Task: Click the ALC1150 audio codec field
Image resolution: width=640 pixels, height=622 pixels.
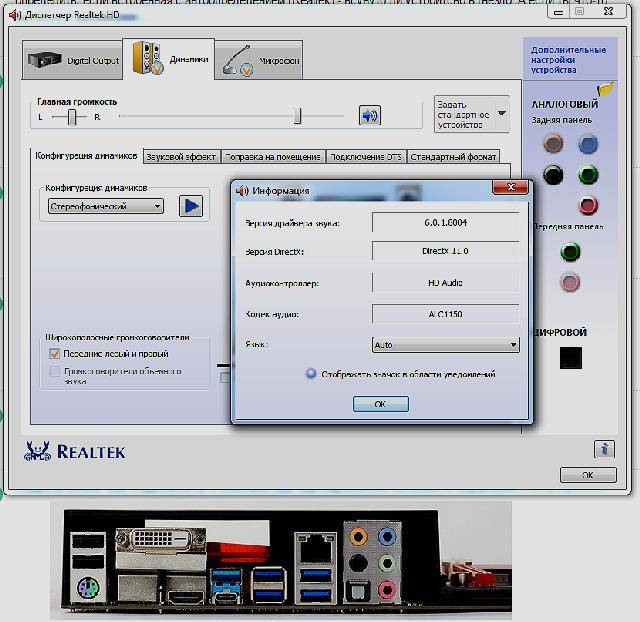Action: pyautogui.click(x=445, y=314)
